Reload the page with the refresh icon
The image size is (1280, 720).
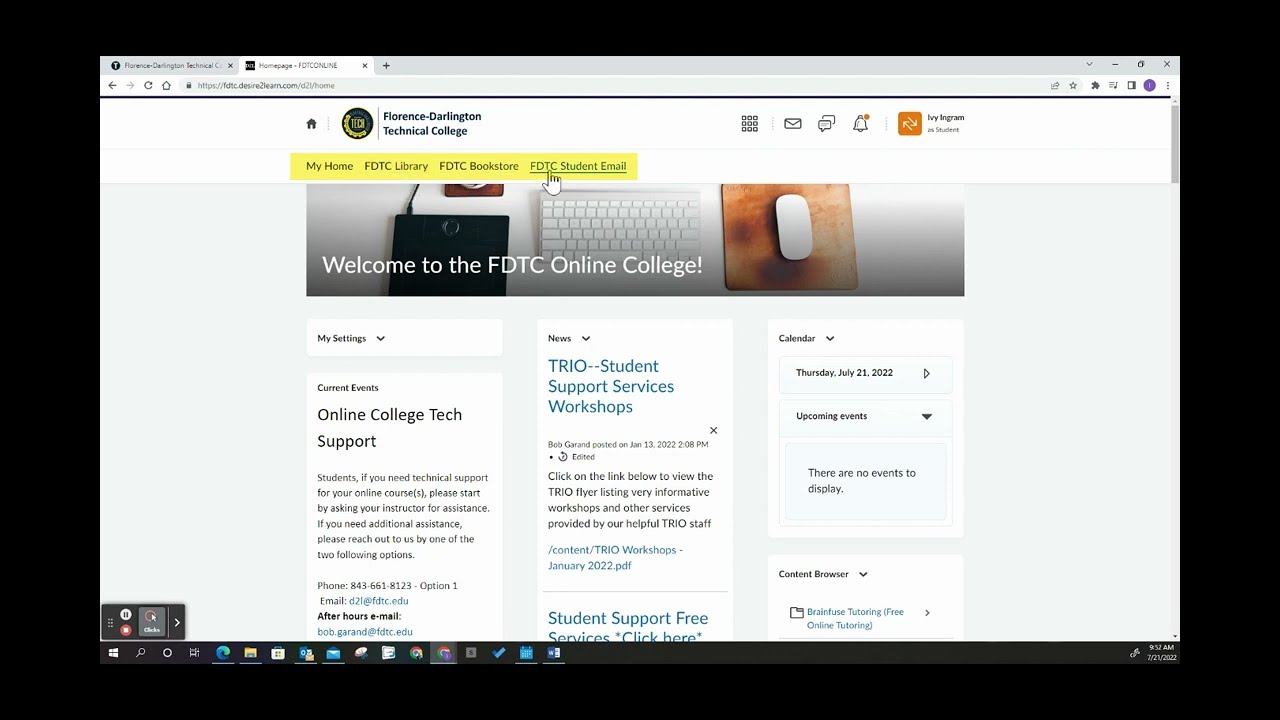[x=148, y=86]
